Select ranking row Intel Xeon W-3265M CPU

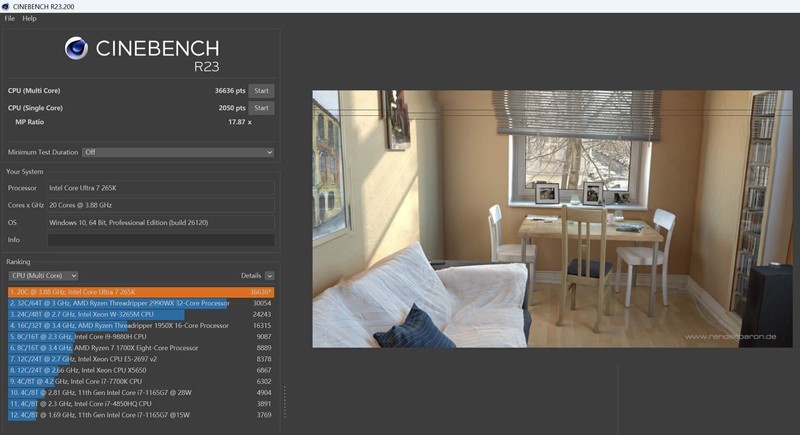[x=141, y=315]
